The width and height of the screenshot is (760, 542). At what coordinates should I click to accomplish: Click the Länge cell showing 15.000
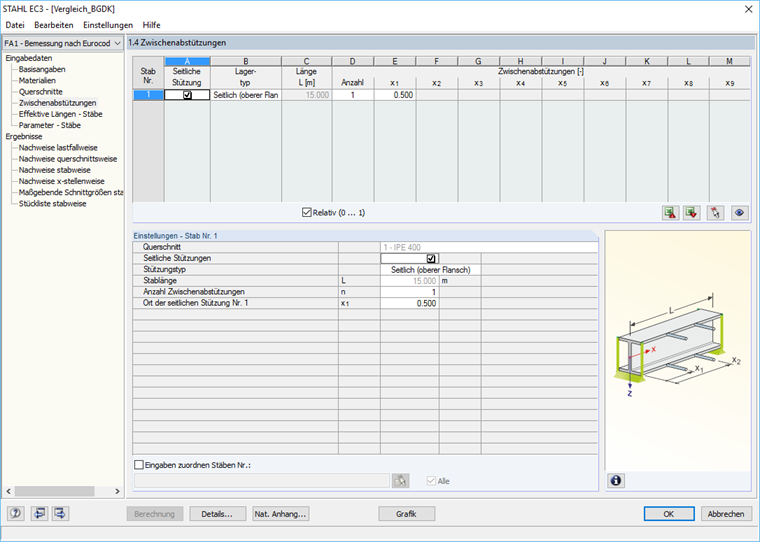click(x=307, y=95)
